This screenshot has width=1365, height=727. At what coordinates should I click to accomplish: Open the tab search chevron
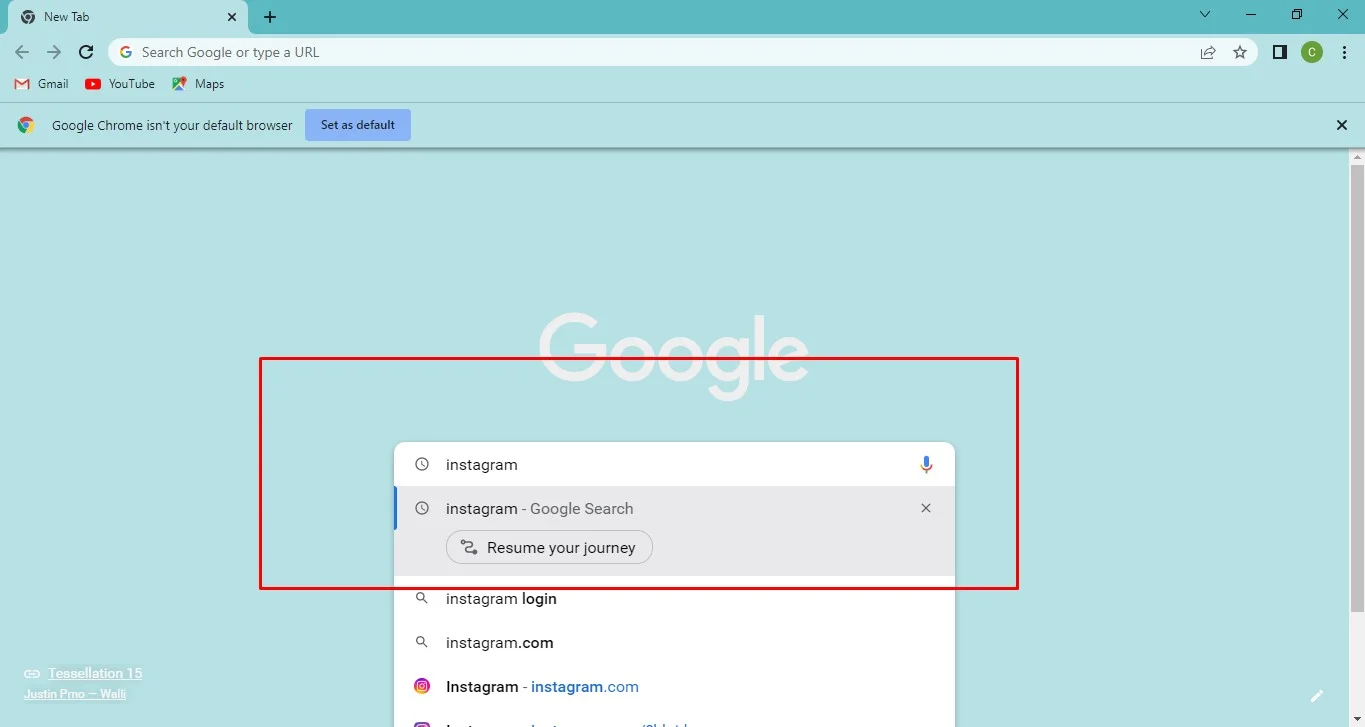tap(1205, 14)
